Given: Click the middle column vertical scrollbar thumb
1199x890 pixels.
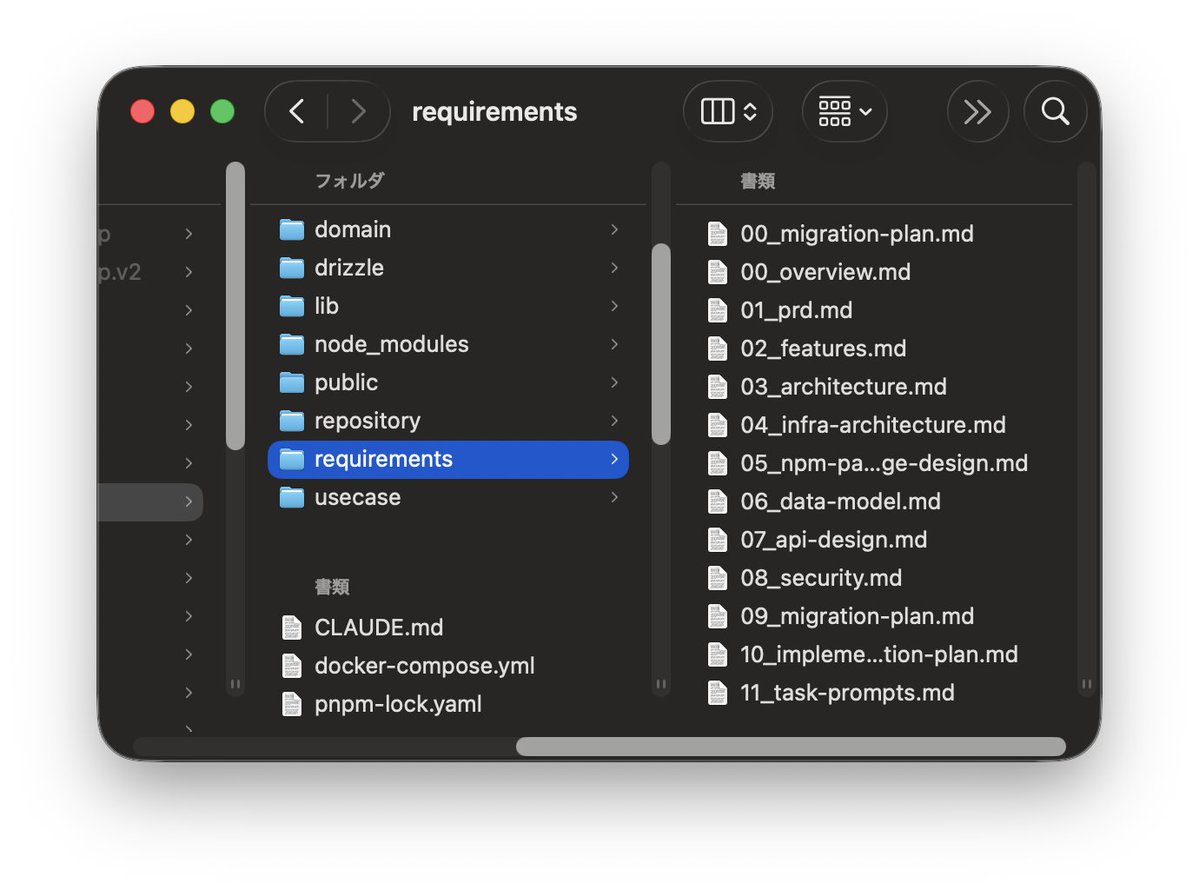Looking at the screenshot, I should 661,344.
